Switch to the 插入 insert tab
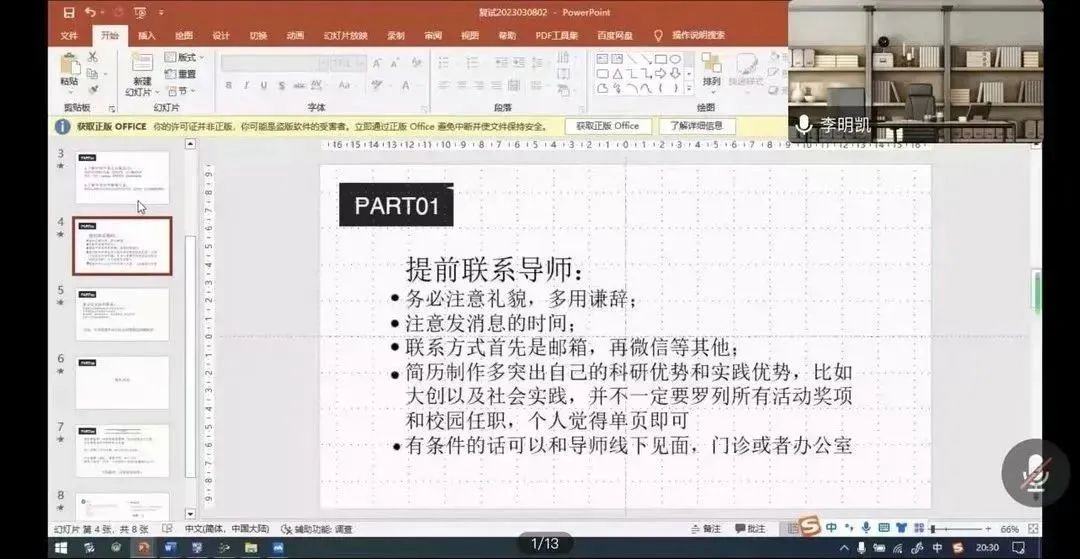 [x=147, y=36]
